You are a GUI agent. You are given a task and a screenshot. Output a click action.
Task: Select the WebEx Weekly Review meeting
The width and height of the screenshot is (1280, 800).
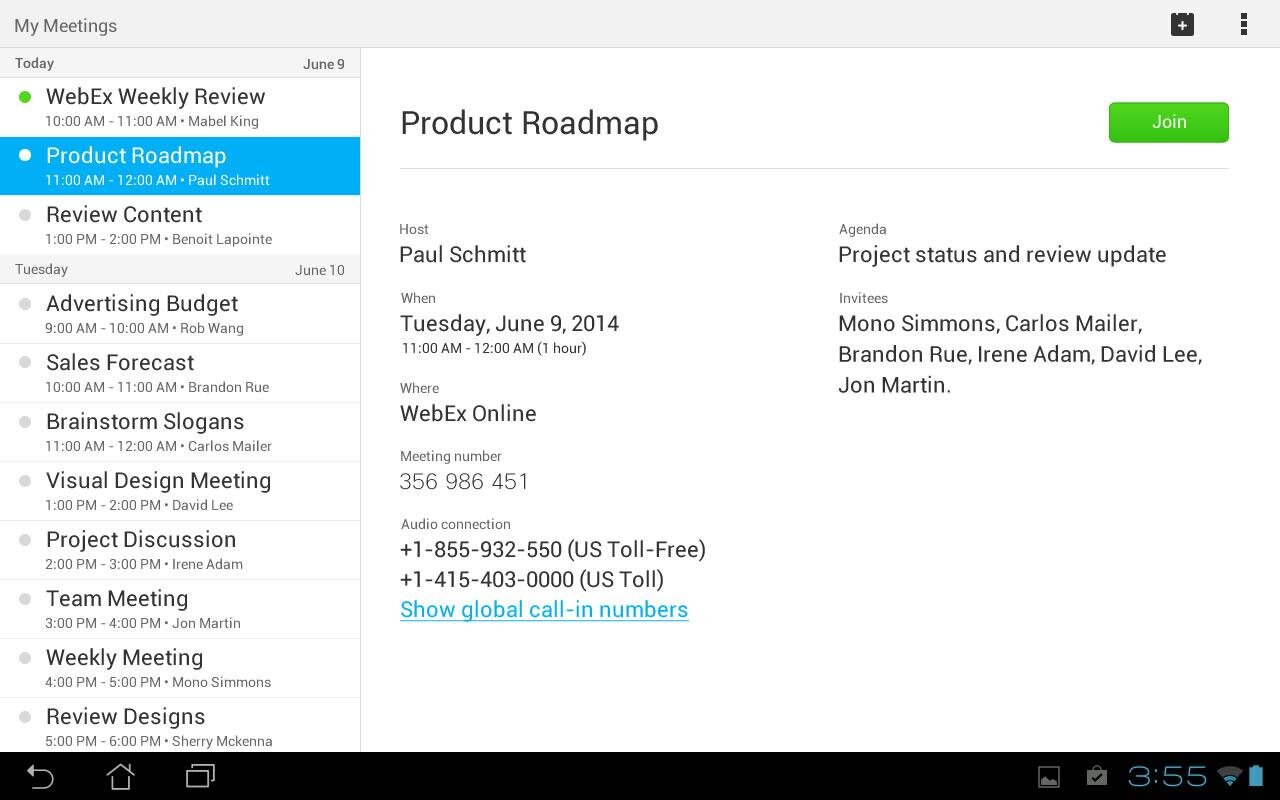coord(180,107)
